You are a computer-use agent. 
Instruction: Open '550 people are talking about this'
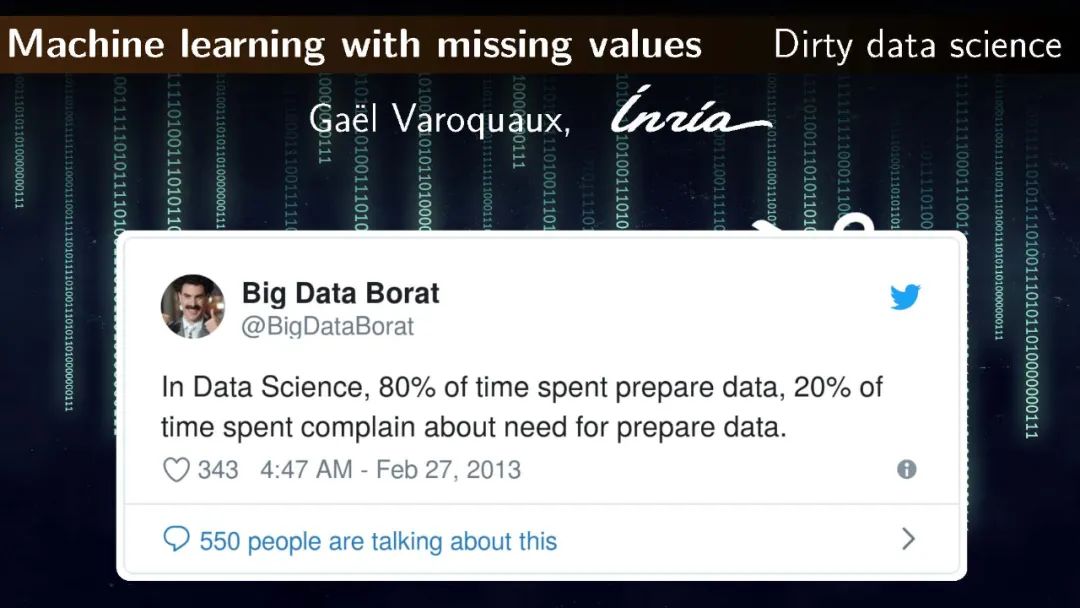coord(378,542)
